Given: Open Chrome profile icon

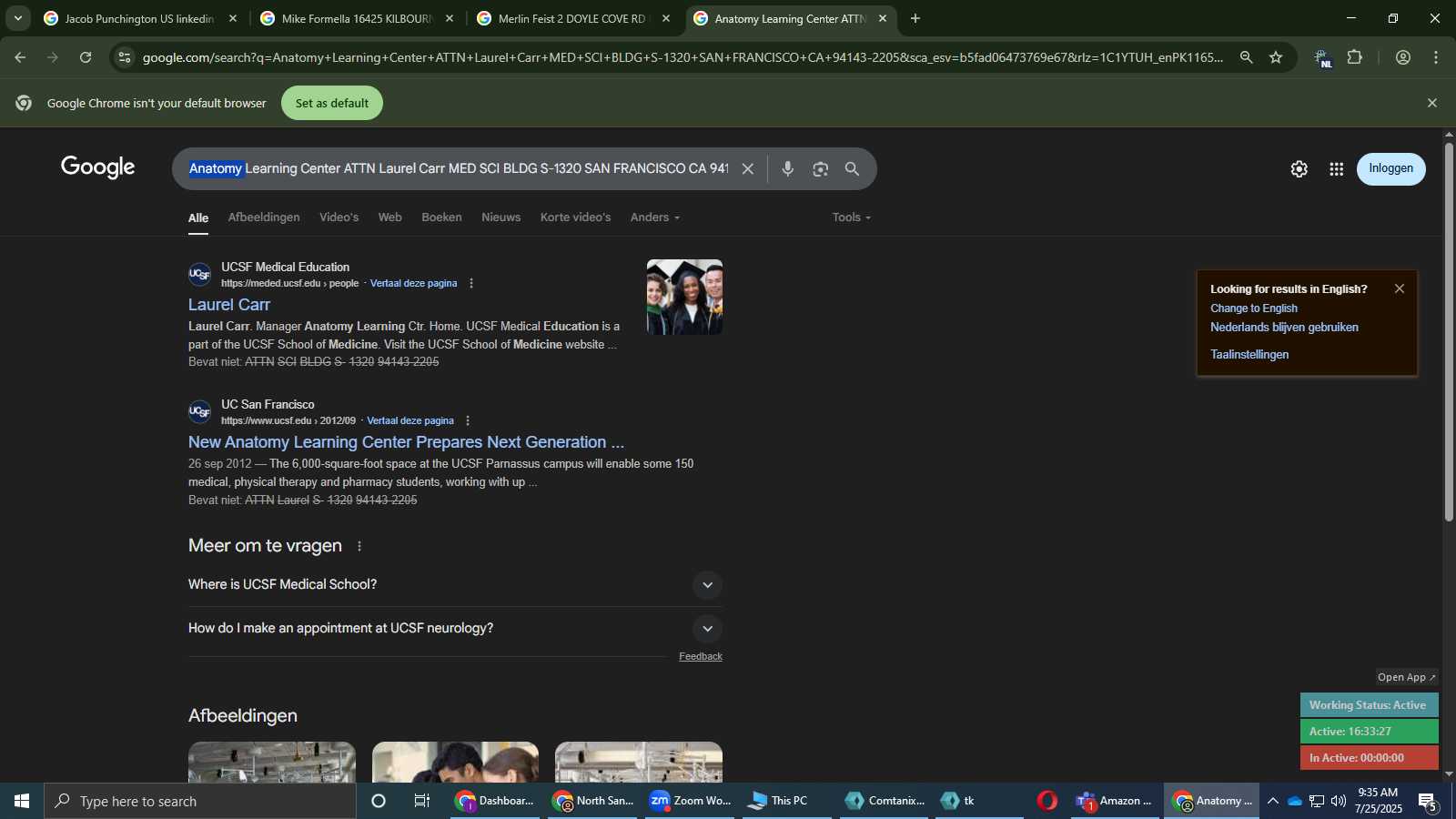Looking at the screenshot, I should click(x=1403, y=57).
